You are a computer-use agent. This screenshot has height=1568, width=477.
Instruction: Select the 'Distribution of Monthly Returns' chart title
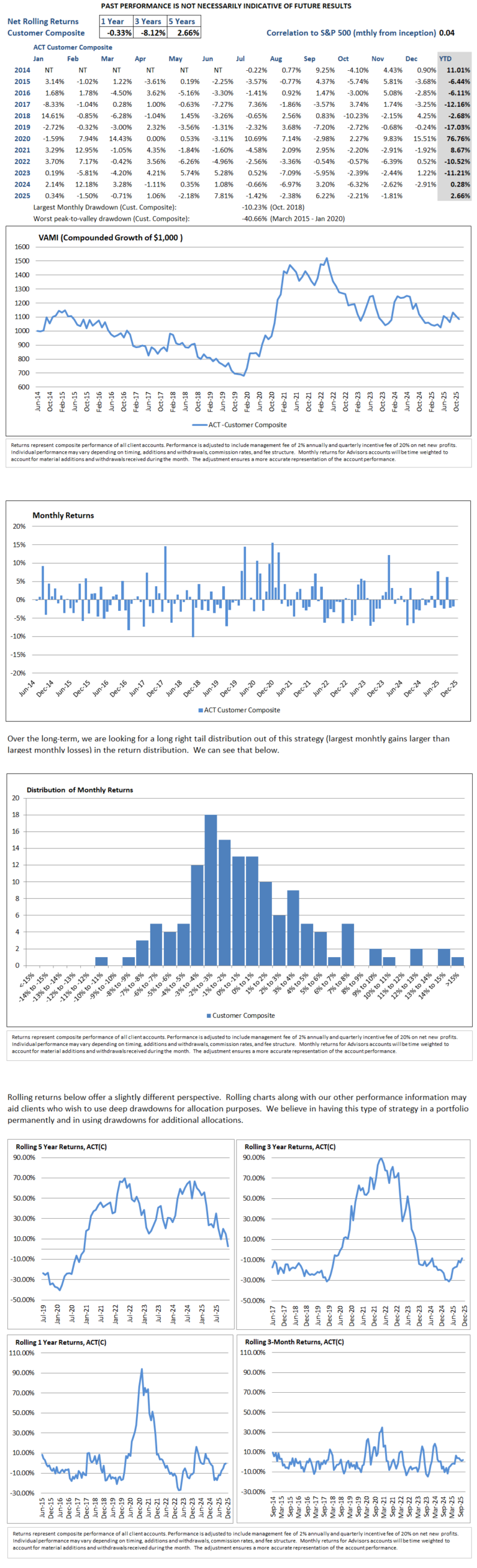[x=79, y=790]
